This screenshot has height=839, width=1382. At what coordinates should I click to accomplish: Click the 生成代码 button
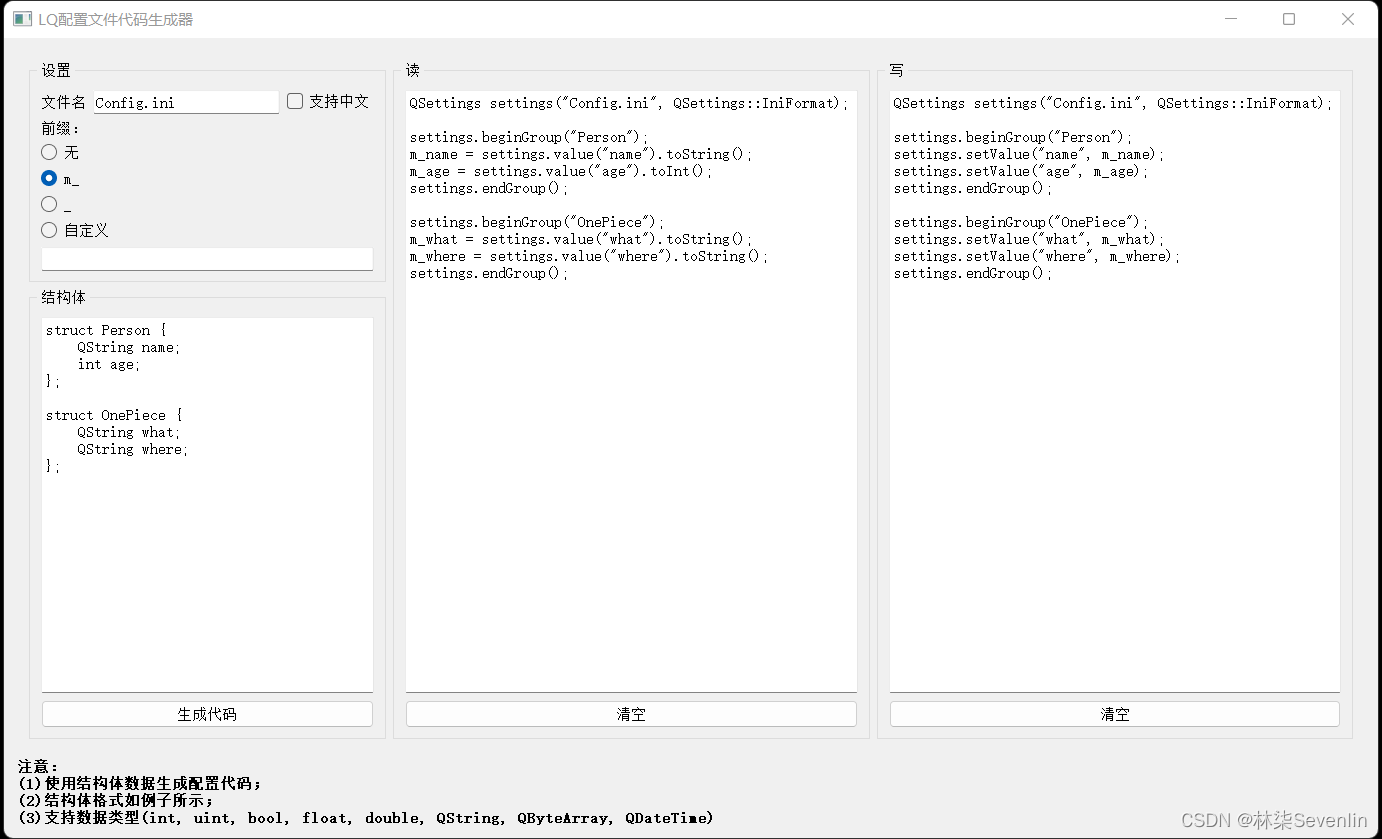(207, 714)
